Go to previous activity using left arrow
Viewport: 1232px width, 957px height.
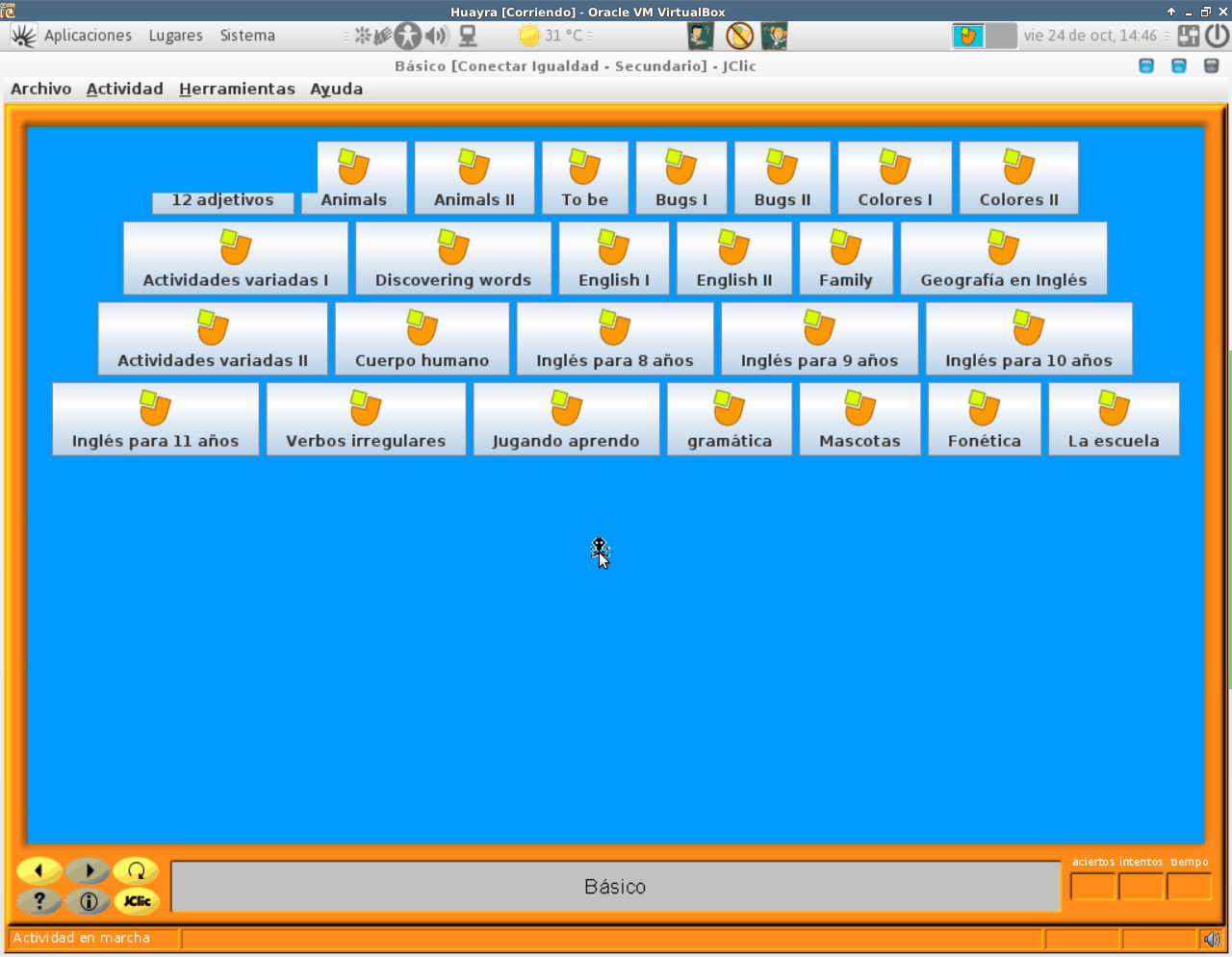click(x=38, y=870)
